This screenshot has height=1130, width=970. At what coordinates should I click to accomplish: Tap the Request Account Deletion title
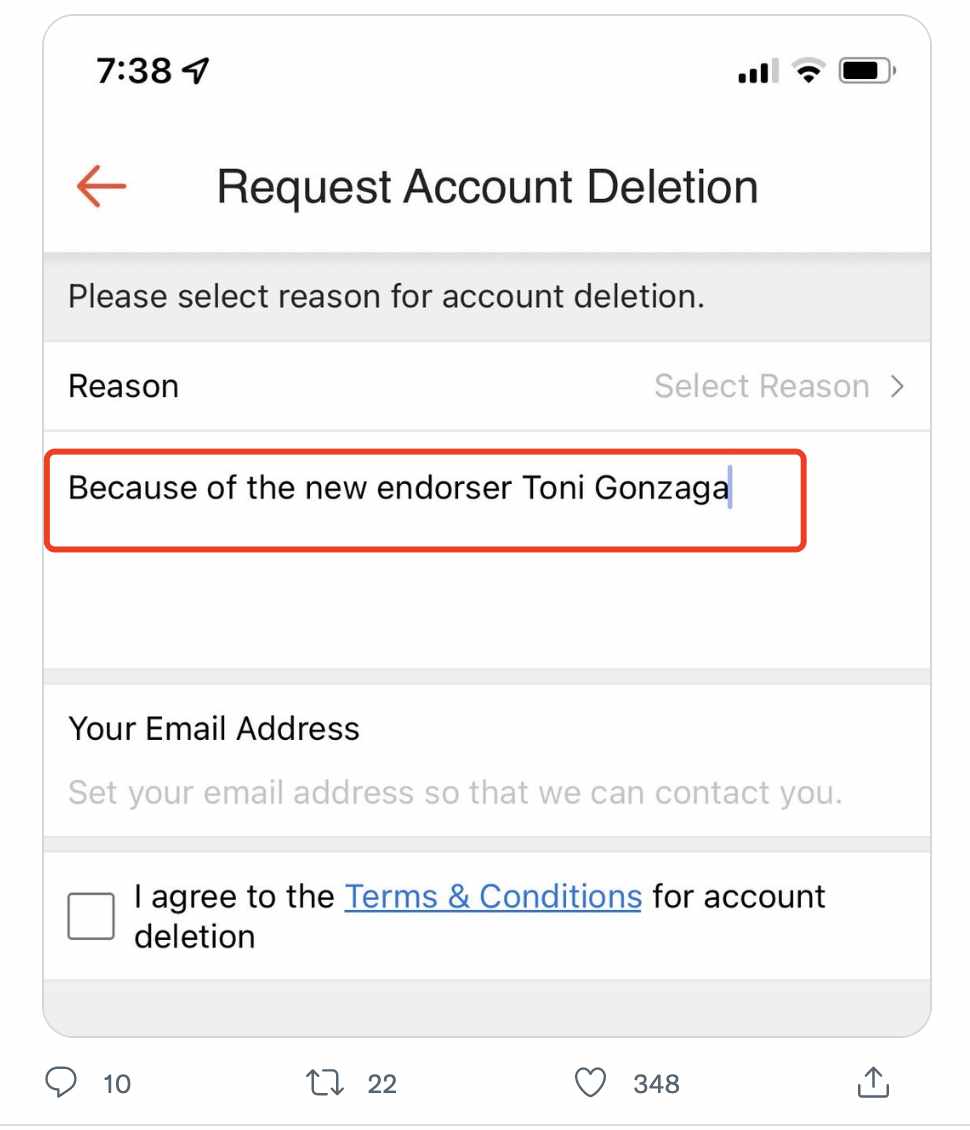487,187
